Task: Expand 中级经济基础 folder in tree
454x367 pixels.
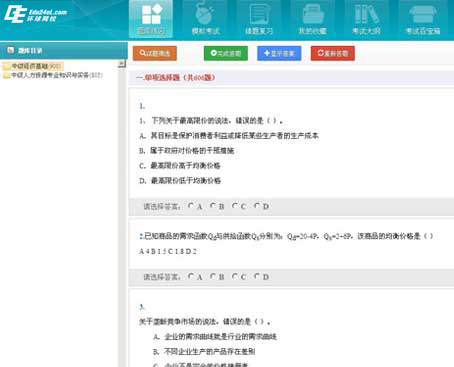Action: (7, 66)
